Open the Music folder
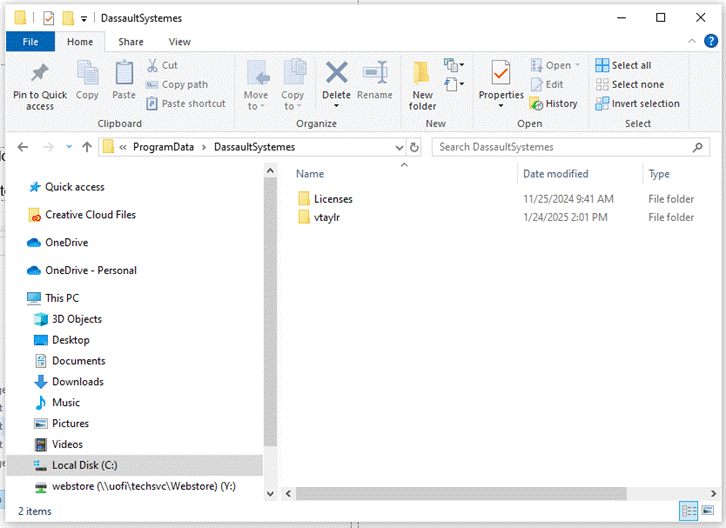This screenshot has width=726, height=528. (x=66, y=402)
